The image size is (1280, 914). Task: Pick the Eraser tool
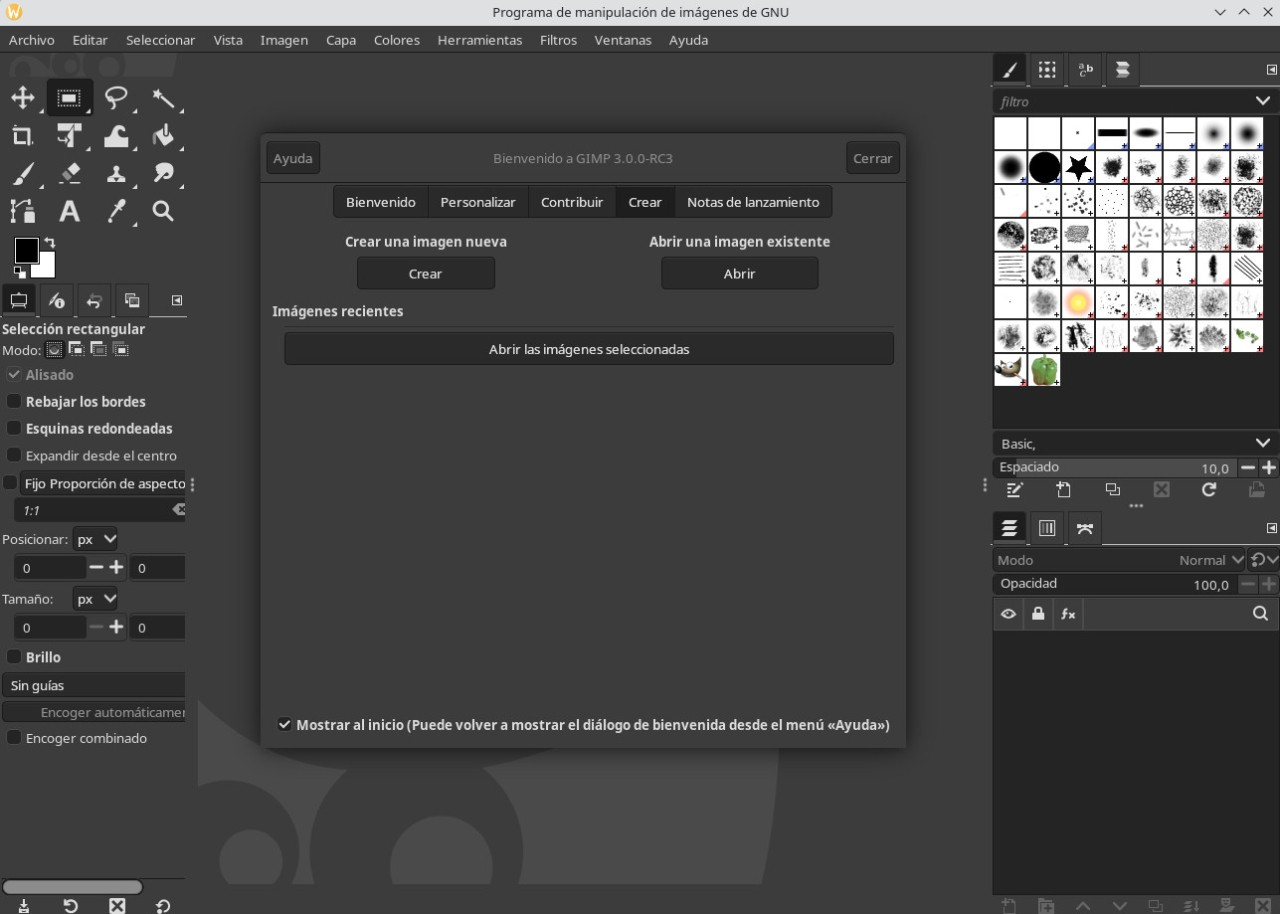tap(70, 173)
